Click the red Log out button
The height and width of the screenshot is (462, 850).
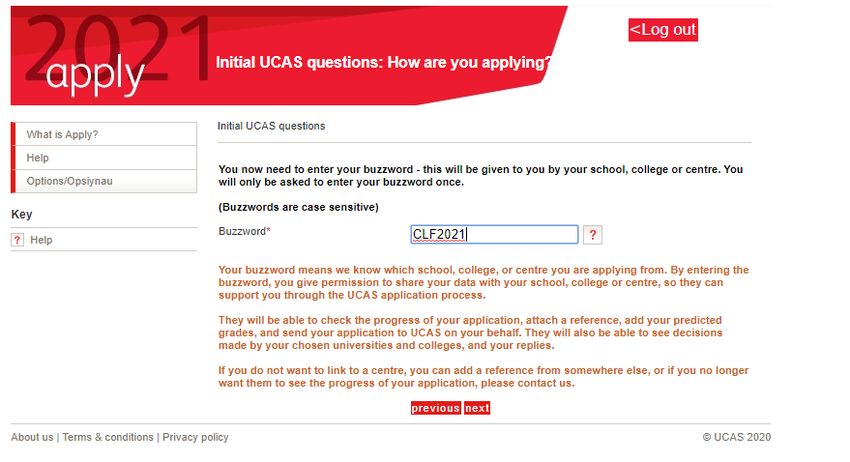pyautogui.click(x=662, y=29)
